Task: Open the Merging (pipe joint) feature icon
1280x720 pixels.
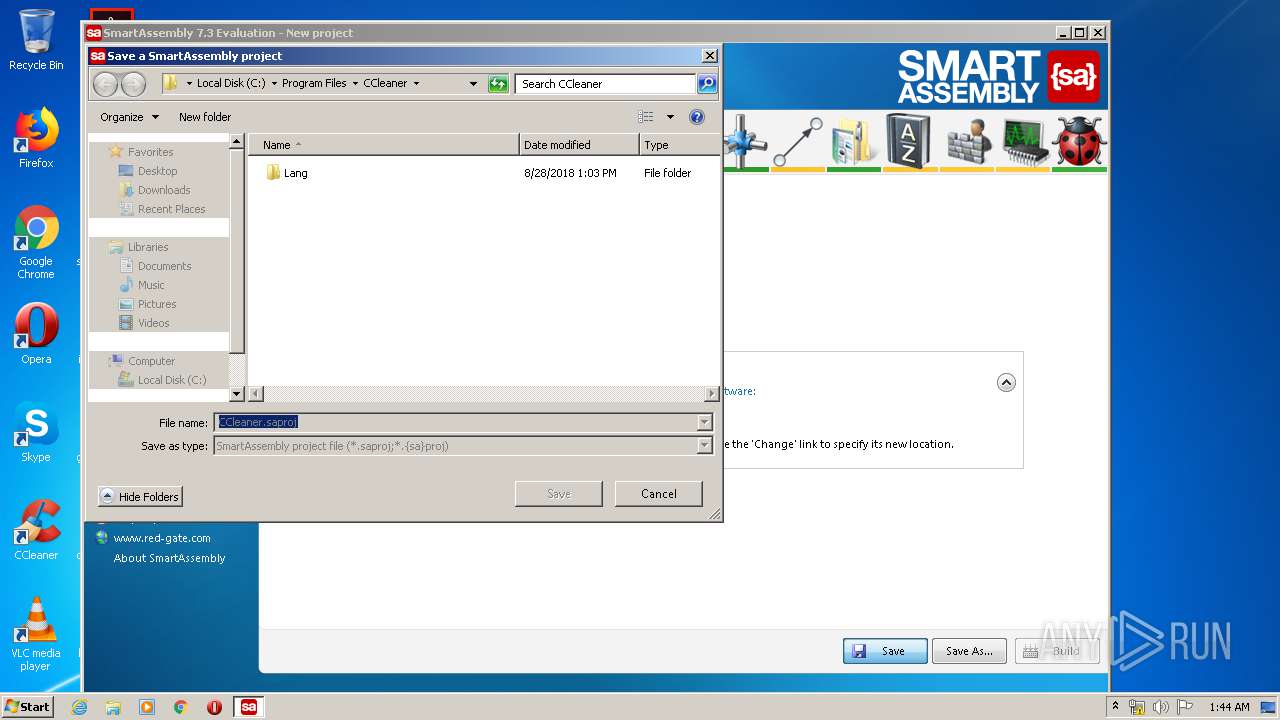Action: point(744,141)
